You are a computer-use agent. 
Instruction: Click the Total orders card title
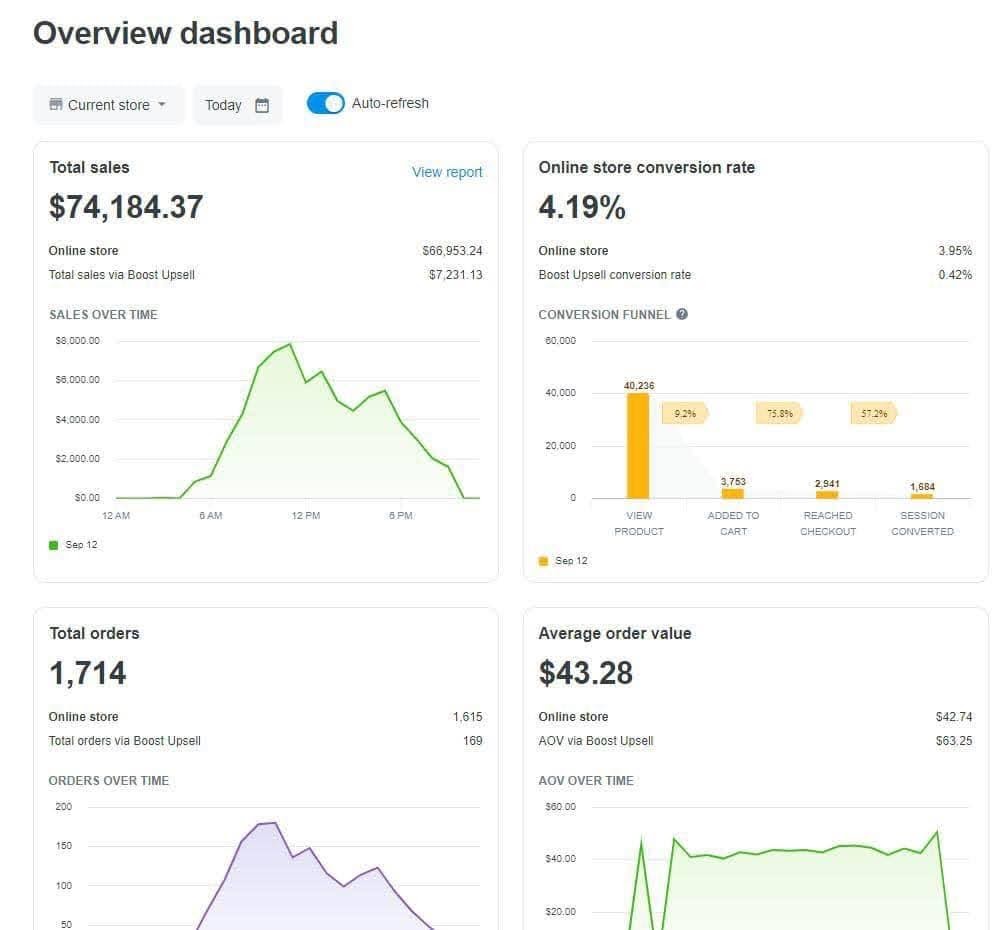tap(94, 633)
